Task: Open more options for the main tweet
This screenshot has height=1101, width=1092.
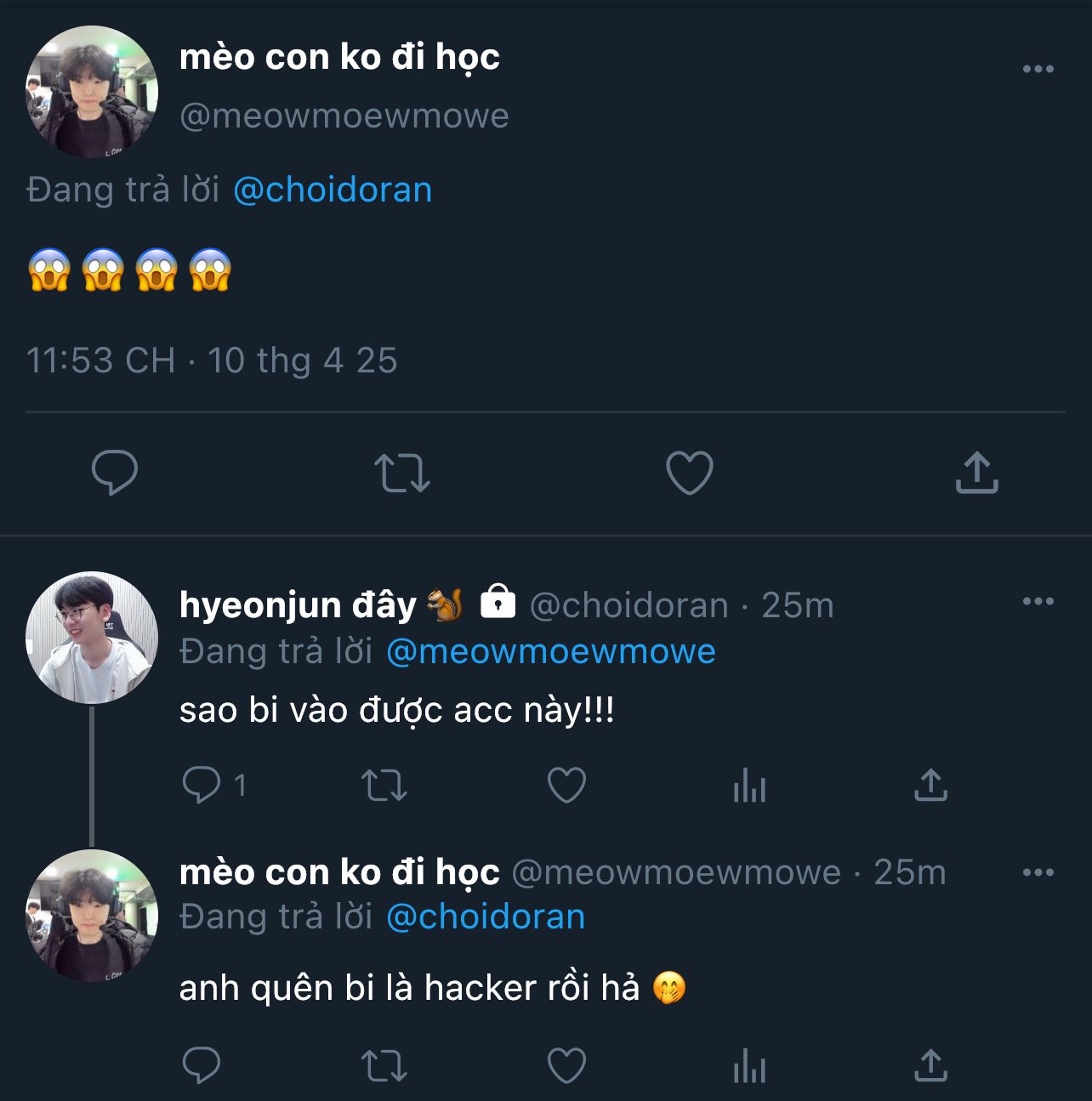Action: point(1038,69)
